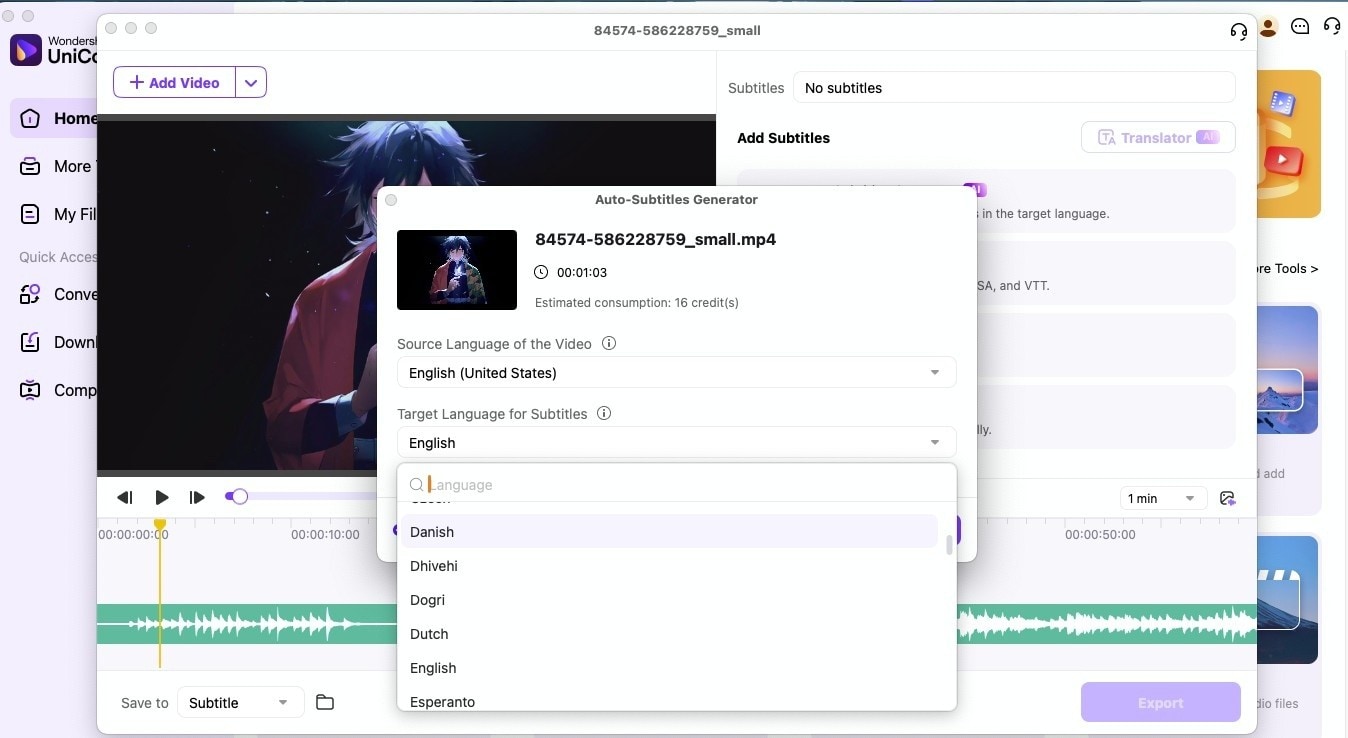
Task: Step to next frame
Action: pyautogui.click(x=197, y=497)
